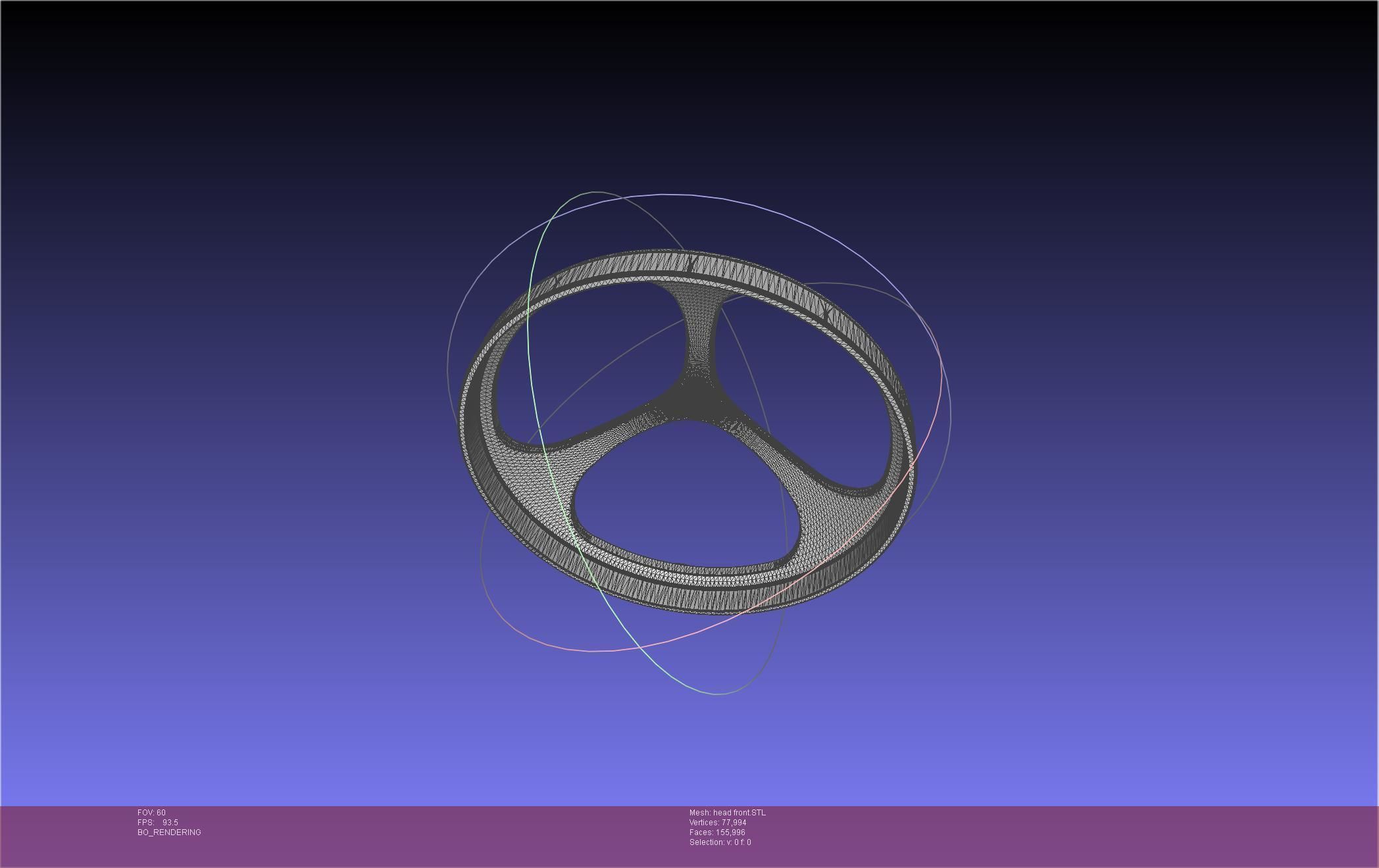Click the "Selection: v: 0 f: 0" line
The width and height of the screenshot is (1379, 868).
[x=720, y=842]
